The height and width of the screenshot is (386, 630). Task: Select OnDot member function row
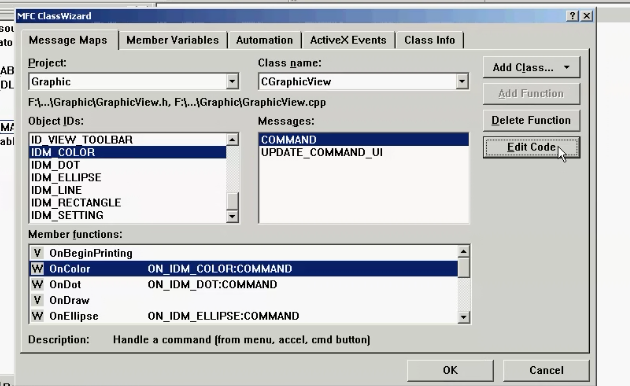(243, 284)
